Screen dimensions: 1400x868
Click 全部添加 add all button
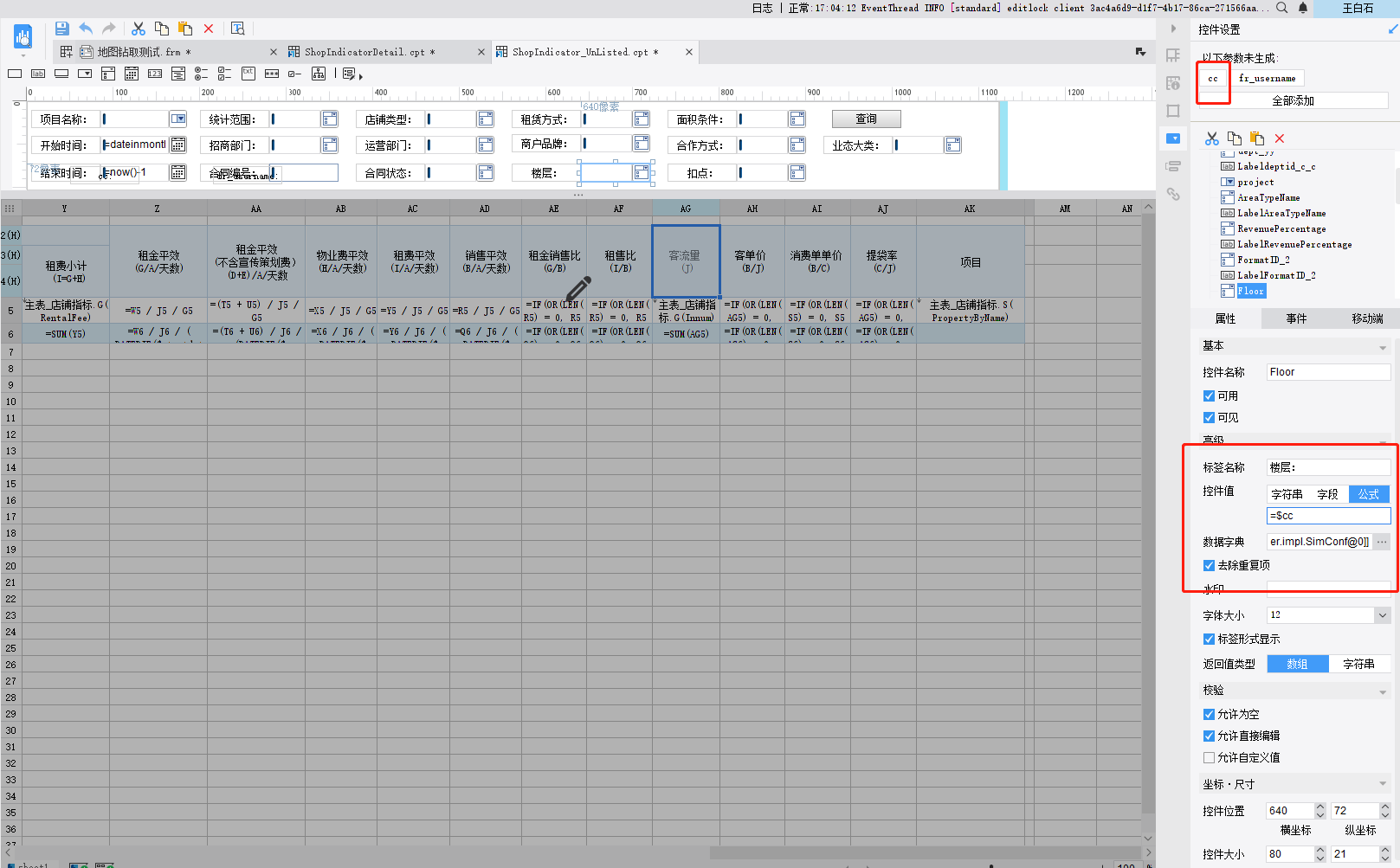[x=1293, y=100]
